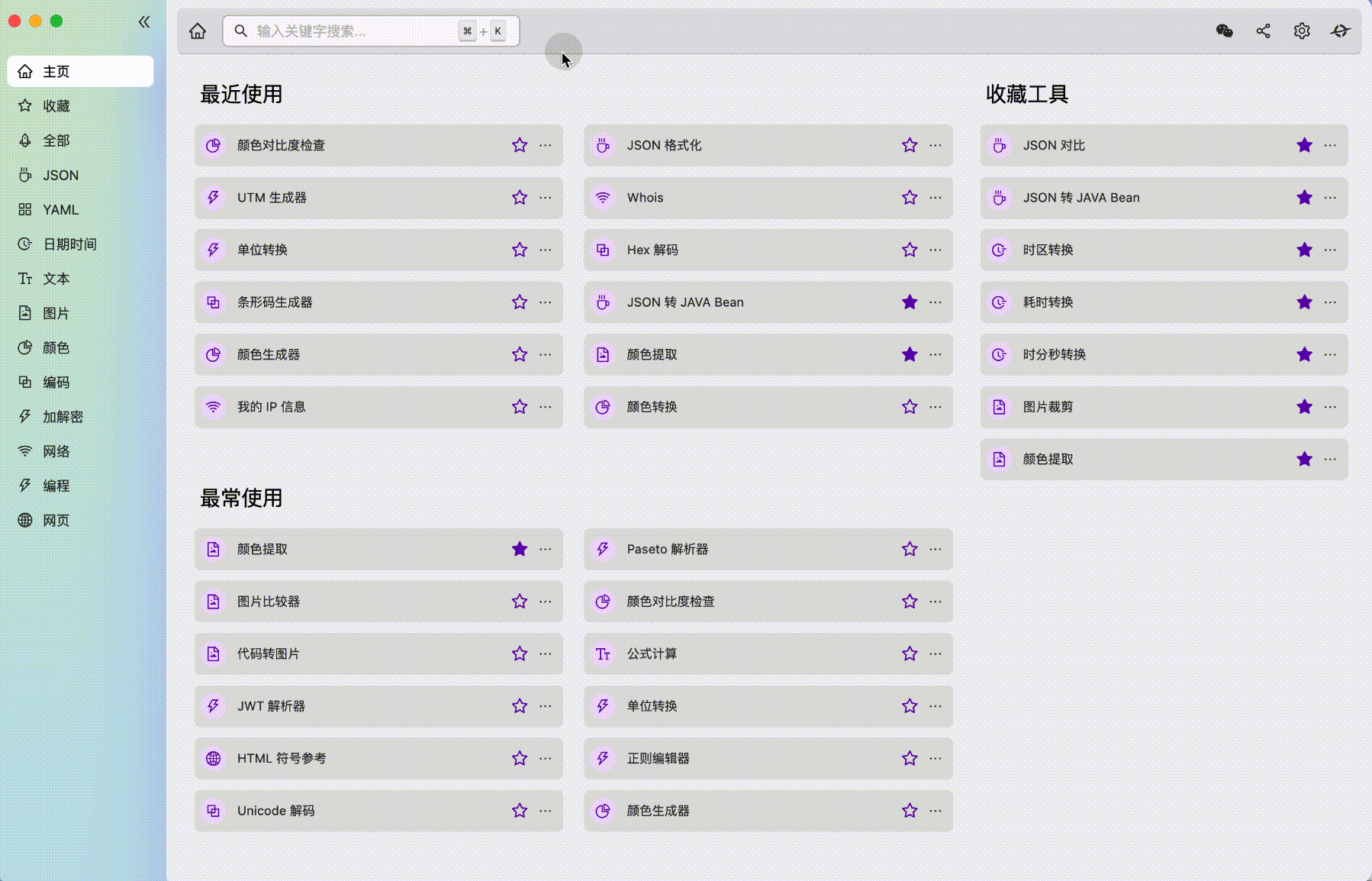The image size is (1372, 881).
Task: Click 颜色提取 icon in 最常使用
Action: tap(214, 549)
